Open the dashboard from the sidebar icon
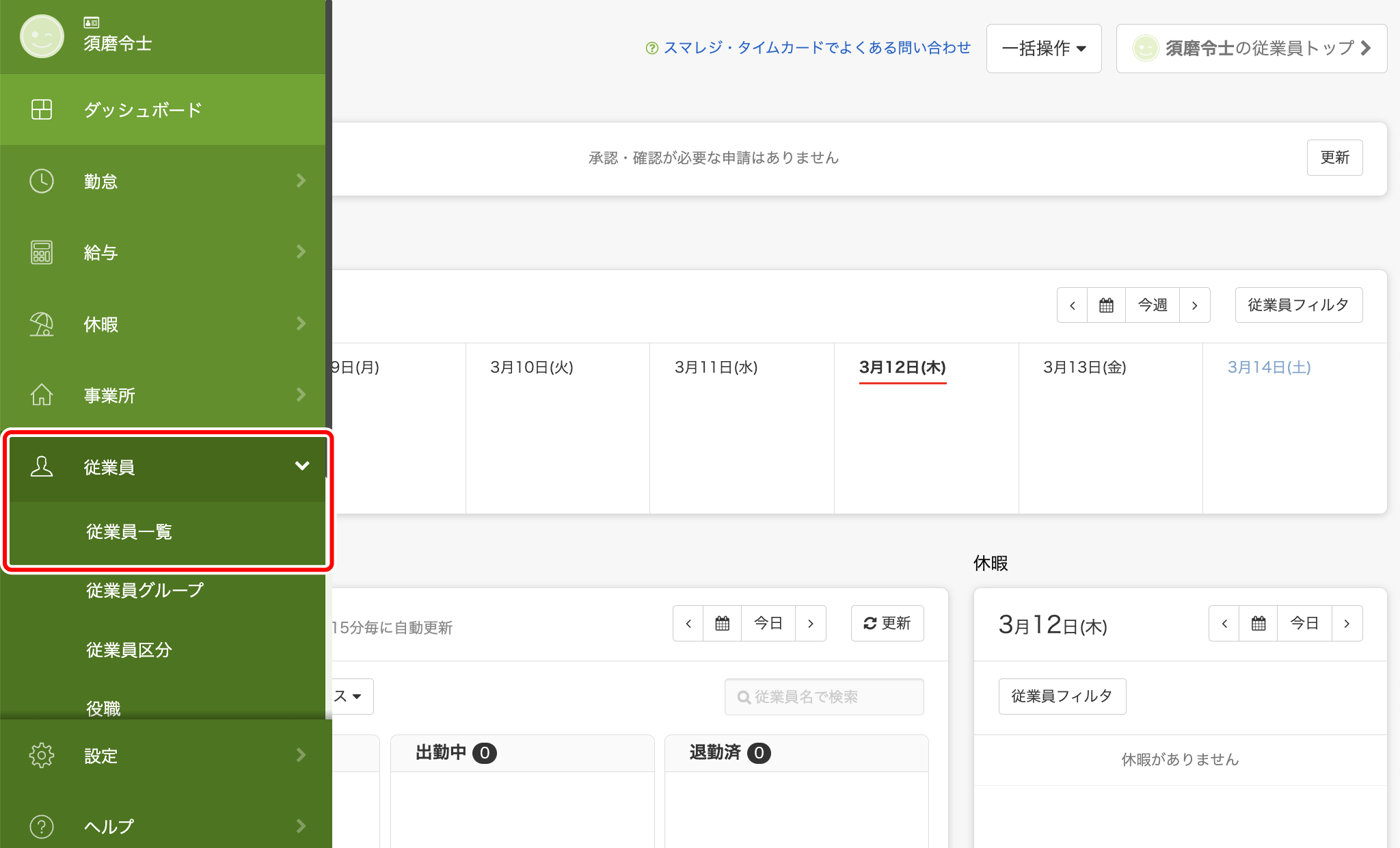 [x=42, y=109]
